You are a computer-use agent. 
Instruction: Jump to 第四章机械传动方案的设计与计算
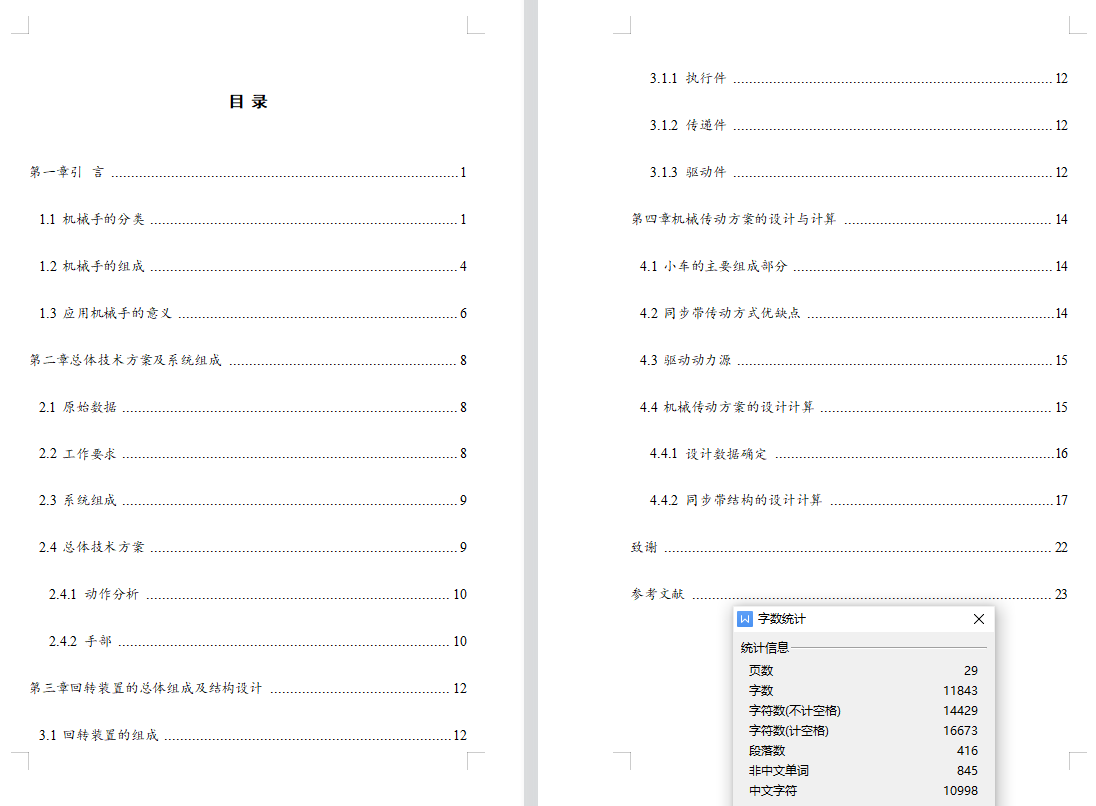[733, 219]
